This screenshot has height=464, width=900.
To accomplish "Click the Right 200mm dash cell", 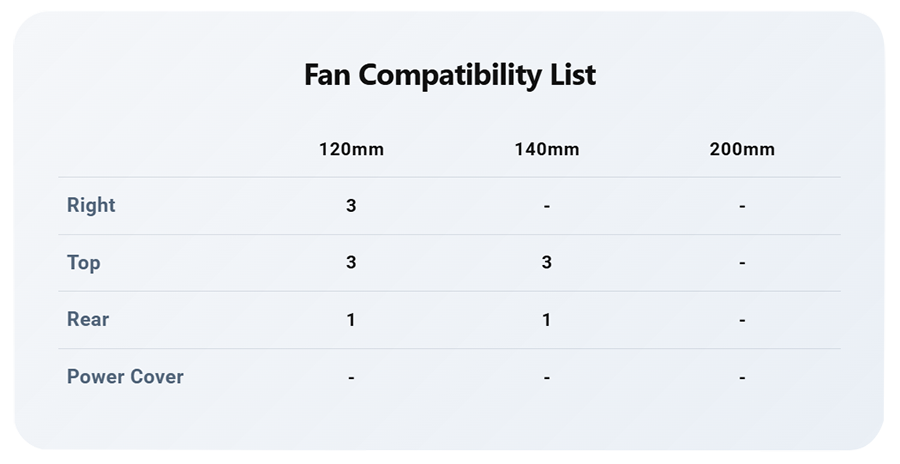I will tap(742, 206).
